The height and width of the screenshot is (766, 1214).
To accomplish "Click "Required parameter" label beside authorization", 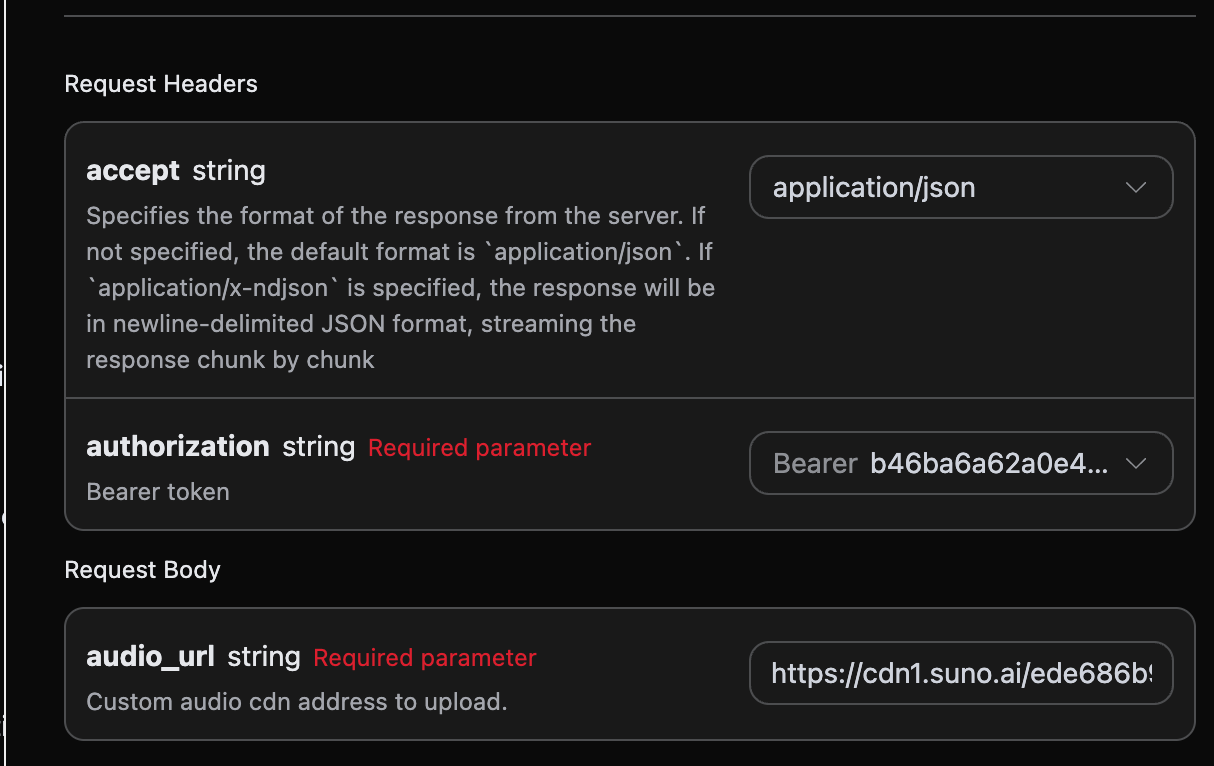I will [x=479, y=448].
